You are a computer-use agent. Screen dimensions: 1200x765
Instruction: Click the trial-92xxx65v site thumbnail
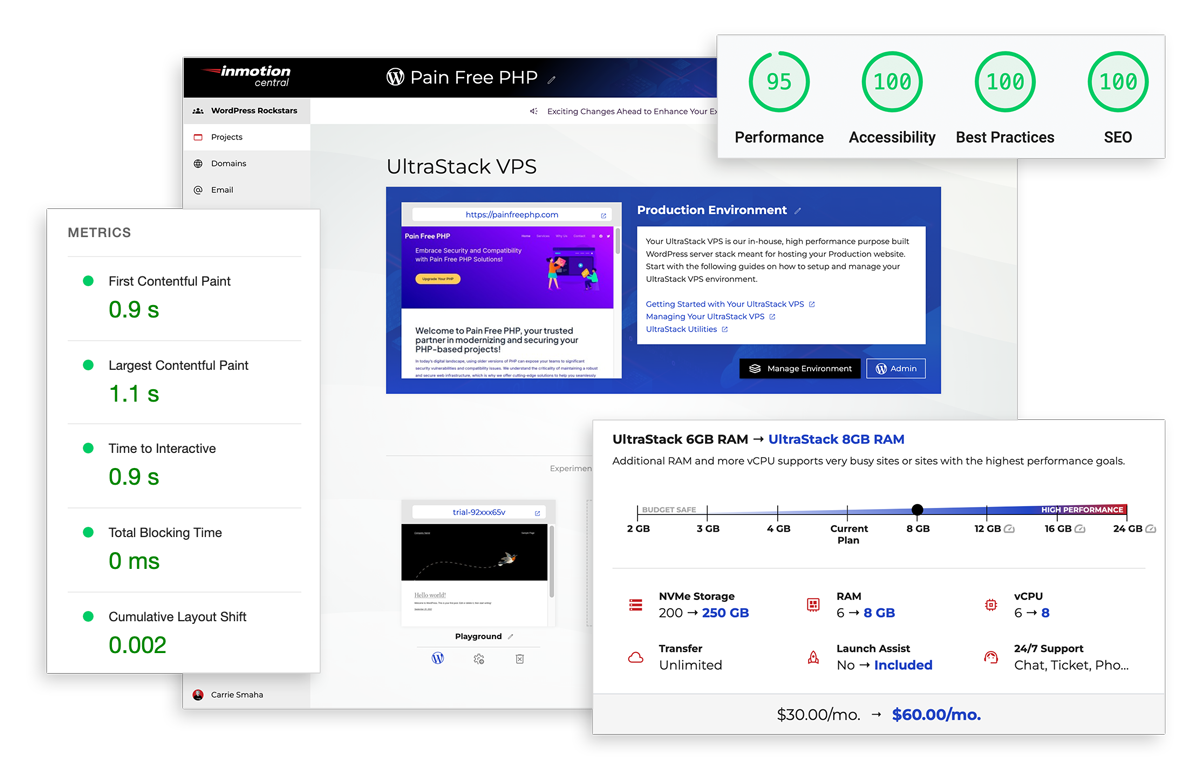[475, 572]
